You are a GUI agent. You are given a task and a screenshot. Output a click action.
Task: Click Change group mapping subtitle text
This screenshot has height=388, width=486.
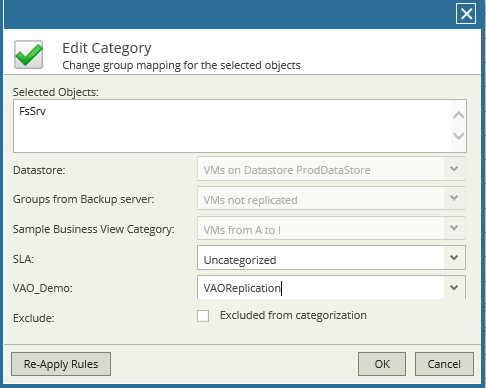click(x=181, y=65)
